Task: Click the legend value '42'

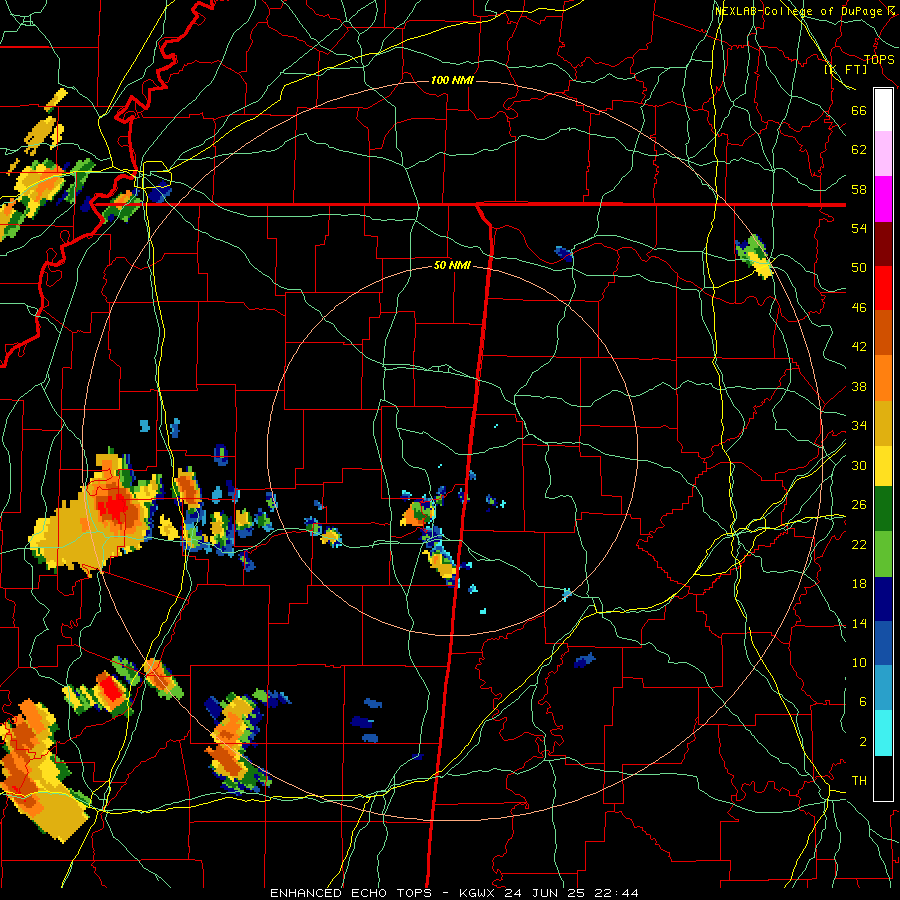Action: pos(859,347)
